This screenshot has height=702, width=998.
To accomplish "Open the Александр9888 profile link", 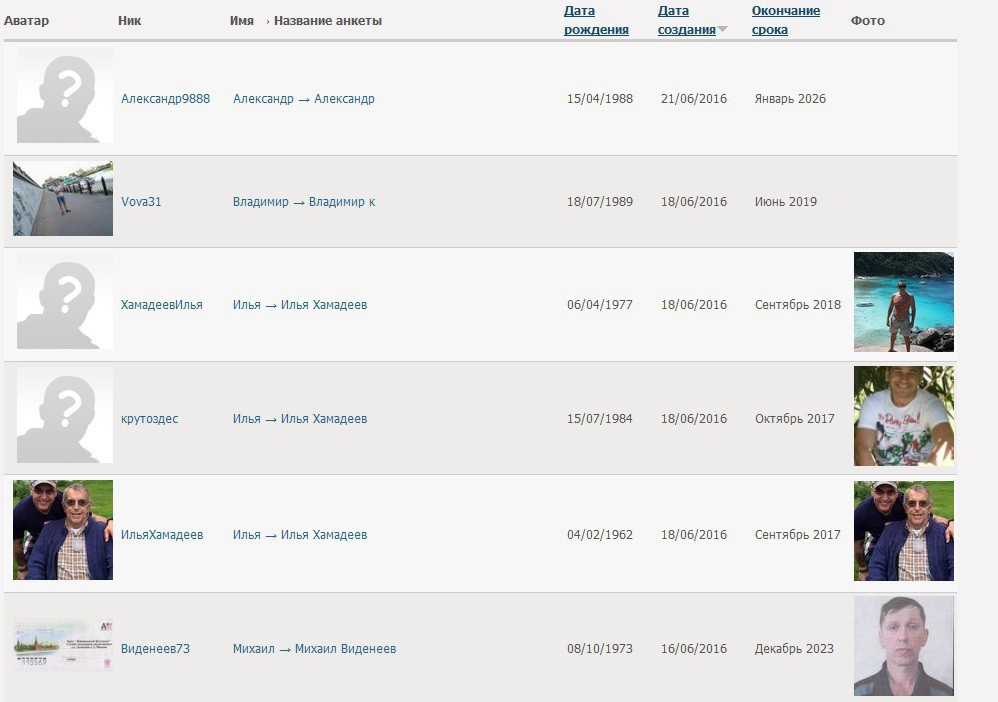I will pos(165,99).
